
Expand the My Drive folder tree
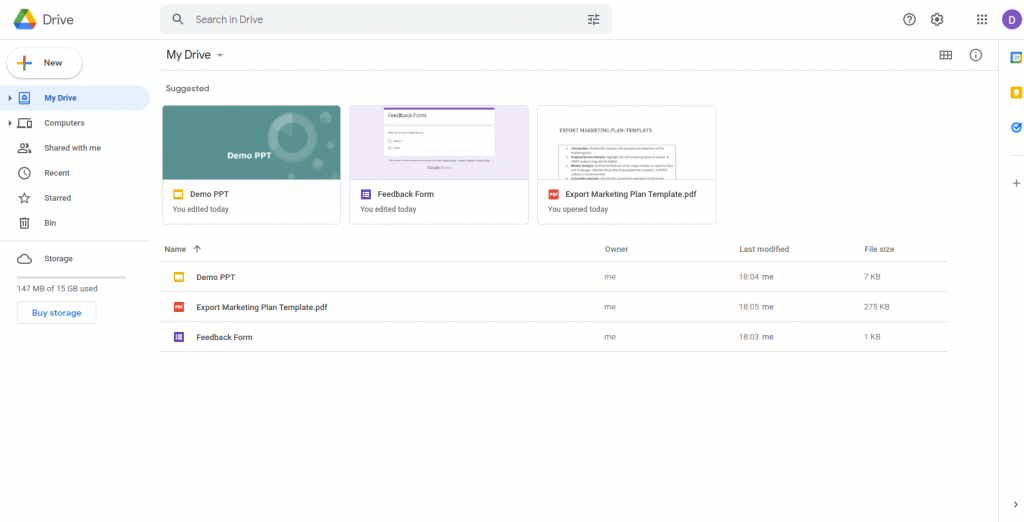pos(10,98)
